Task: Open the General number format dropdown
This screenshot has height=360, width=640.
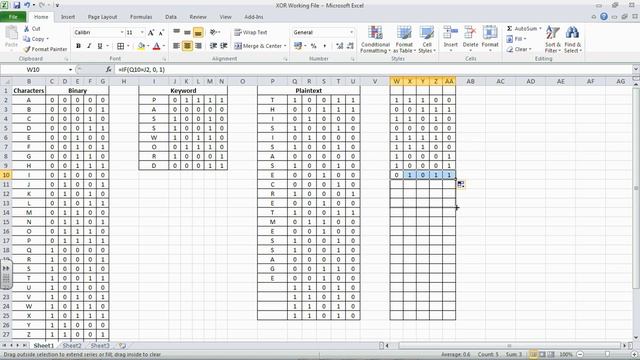Action: (351, 32)
